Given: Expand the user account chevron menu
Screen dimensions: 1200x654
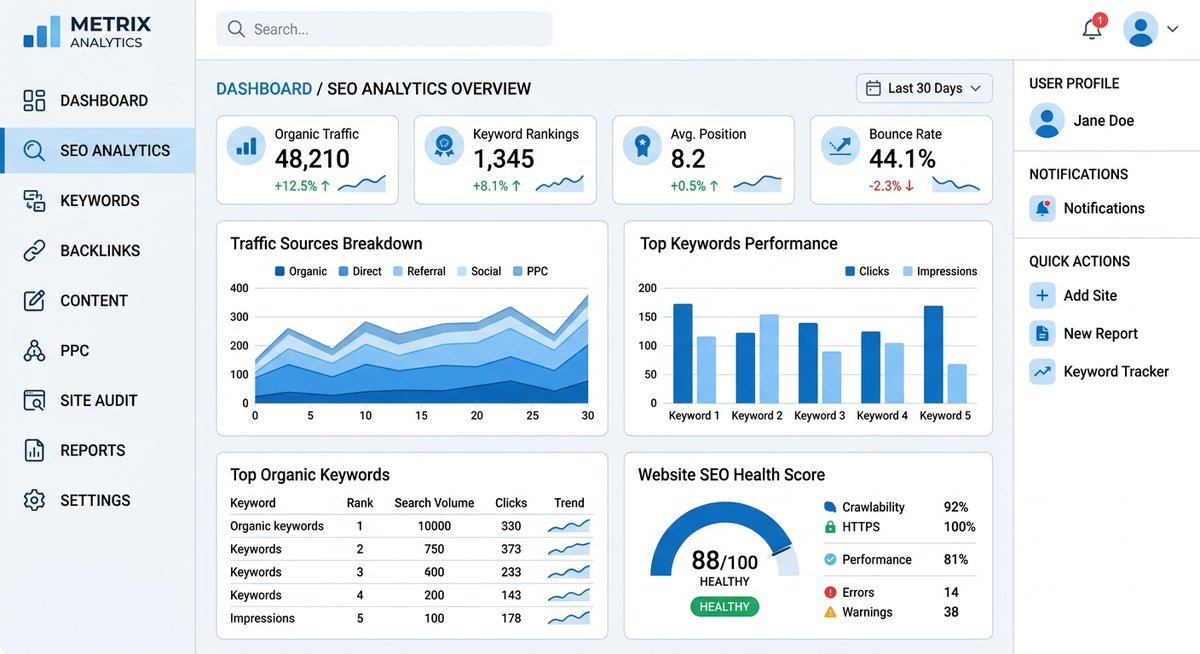Looking at the screenshot, I should point(1175,30).
